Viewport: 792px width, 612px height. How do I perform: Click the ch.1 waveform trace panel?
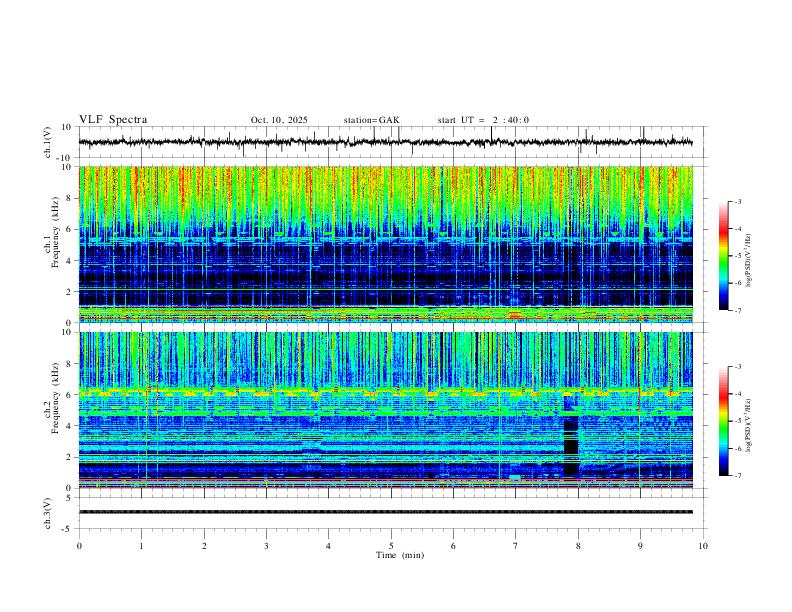(393, 142)
